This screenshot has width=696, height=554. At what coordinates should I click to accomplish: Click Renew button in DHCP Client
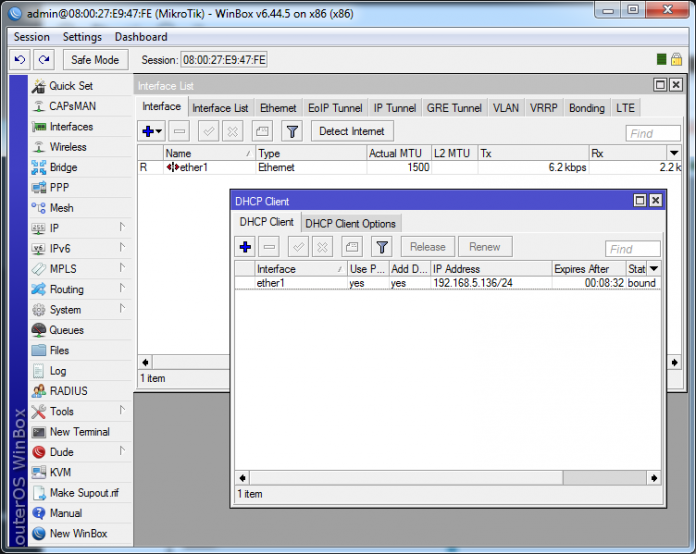click(x=485, y=247)
